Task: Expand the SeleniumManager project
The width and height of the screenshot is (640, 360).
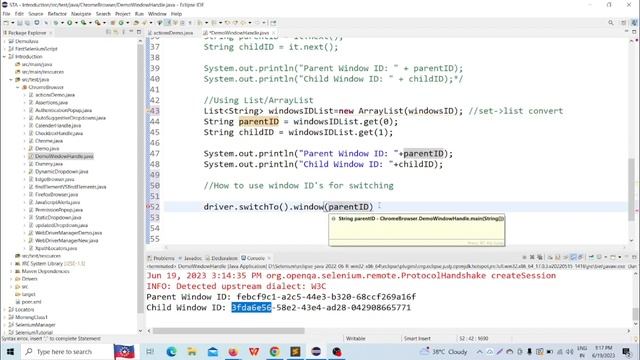Action: click(4, 325)
